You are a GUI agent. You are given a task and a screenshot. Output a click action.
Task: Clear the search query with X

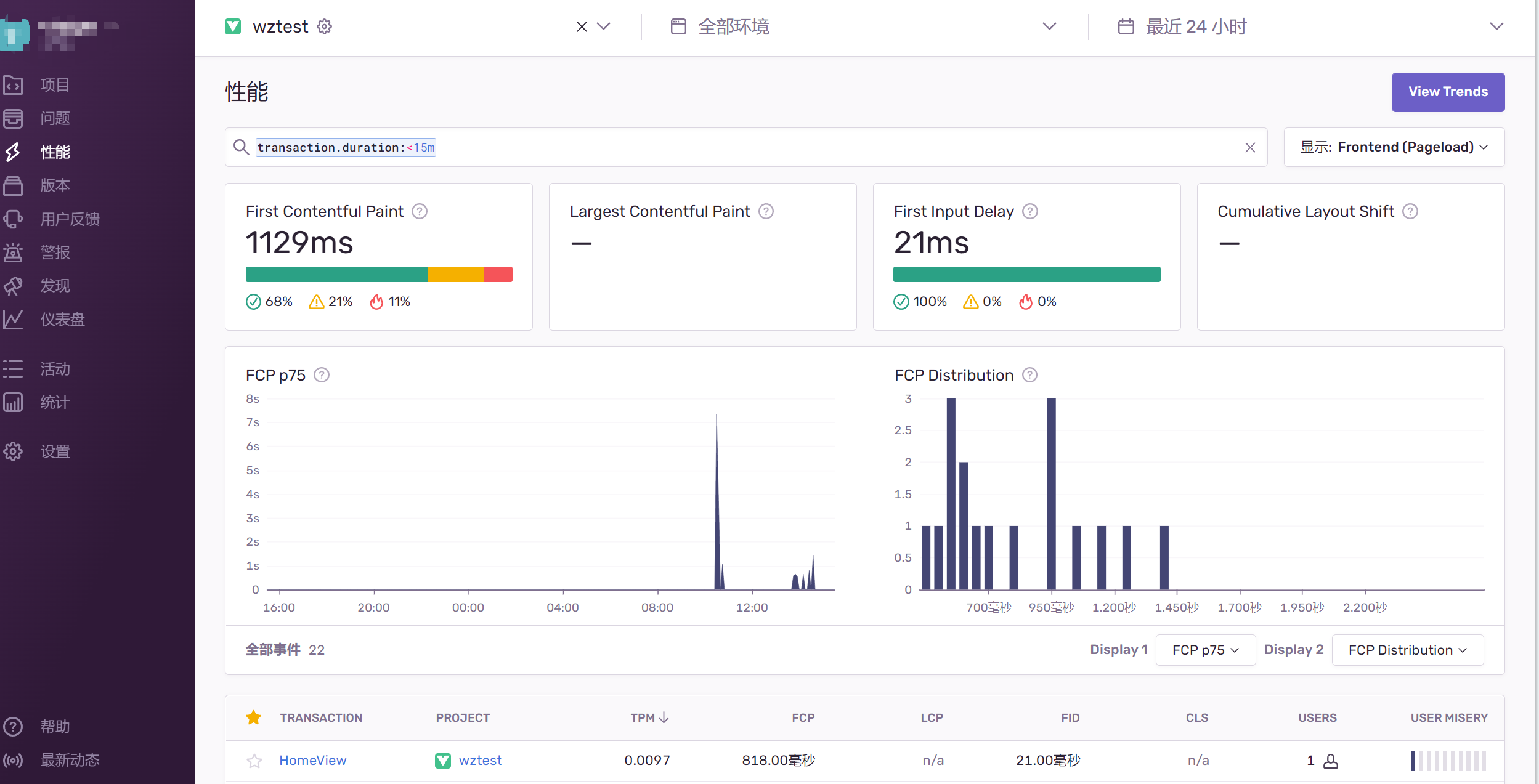pos(1250,148)
